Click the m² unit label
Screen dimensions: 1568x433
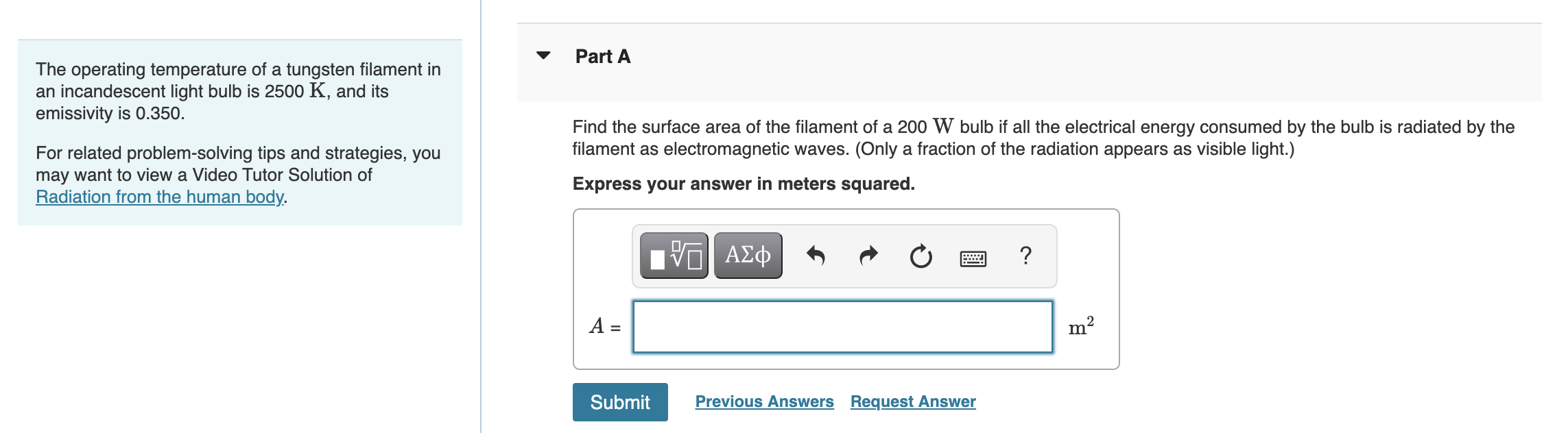(1081, 327)
